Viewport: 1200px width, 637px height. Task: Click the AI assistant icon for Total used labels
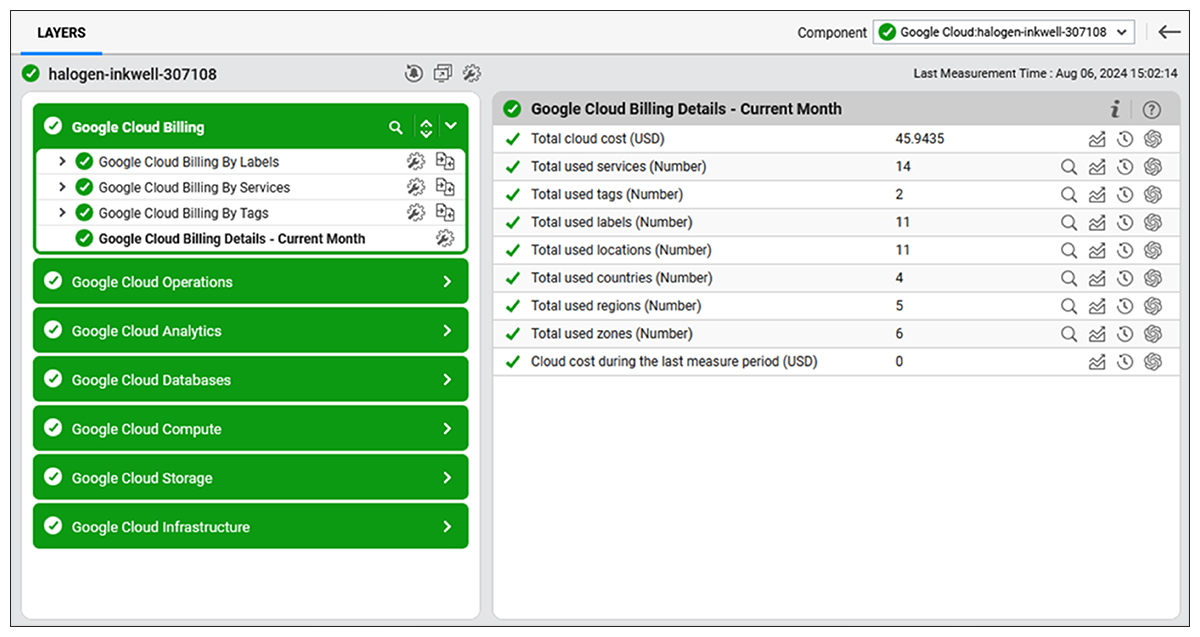[1153, 223]
